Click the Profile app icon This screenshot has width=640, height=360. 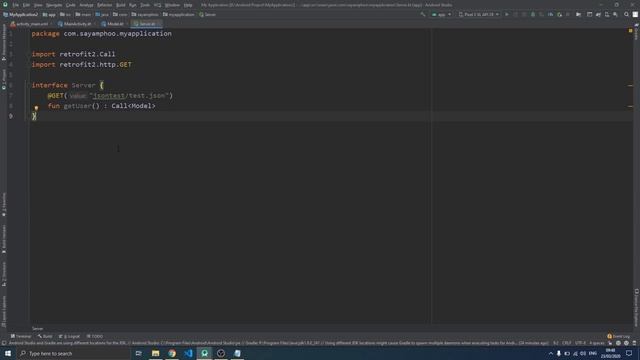(550, 14)
